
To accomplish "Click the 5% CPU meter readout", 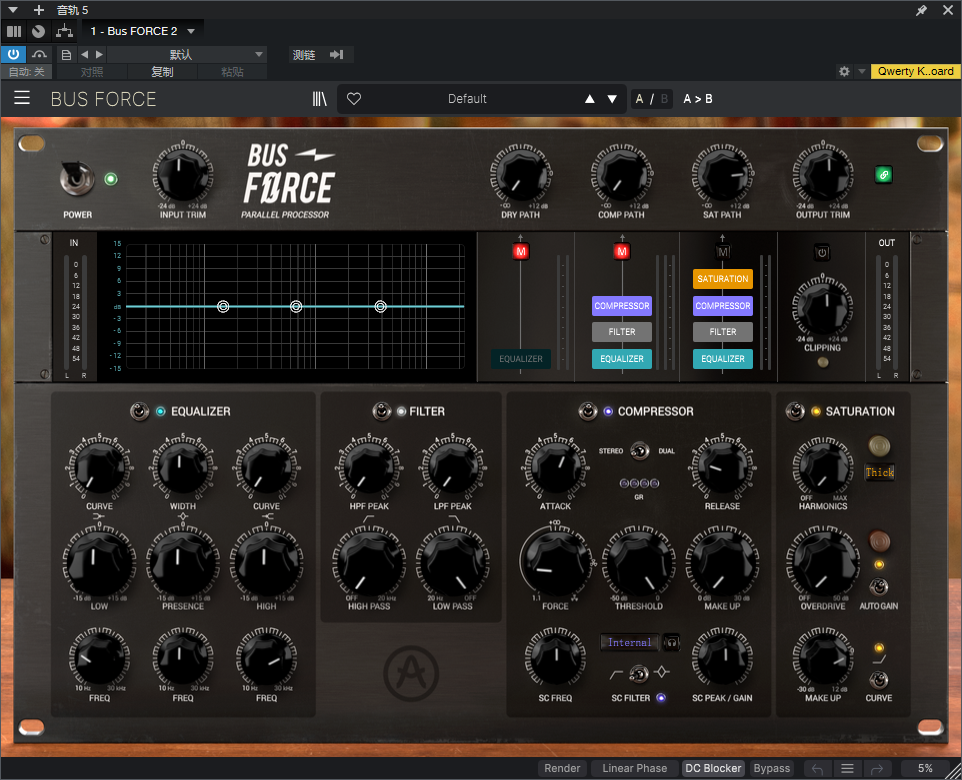I will (x=925, y=768).
